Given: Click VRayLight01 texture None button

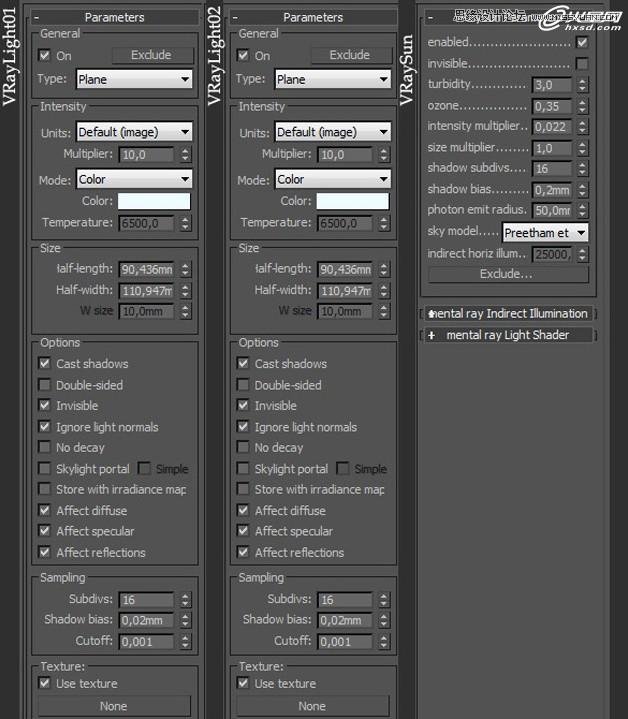Looking at the screenshot, I should pyautogui.click(x=114, y=706).
